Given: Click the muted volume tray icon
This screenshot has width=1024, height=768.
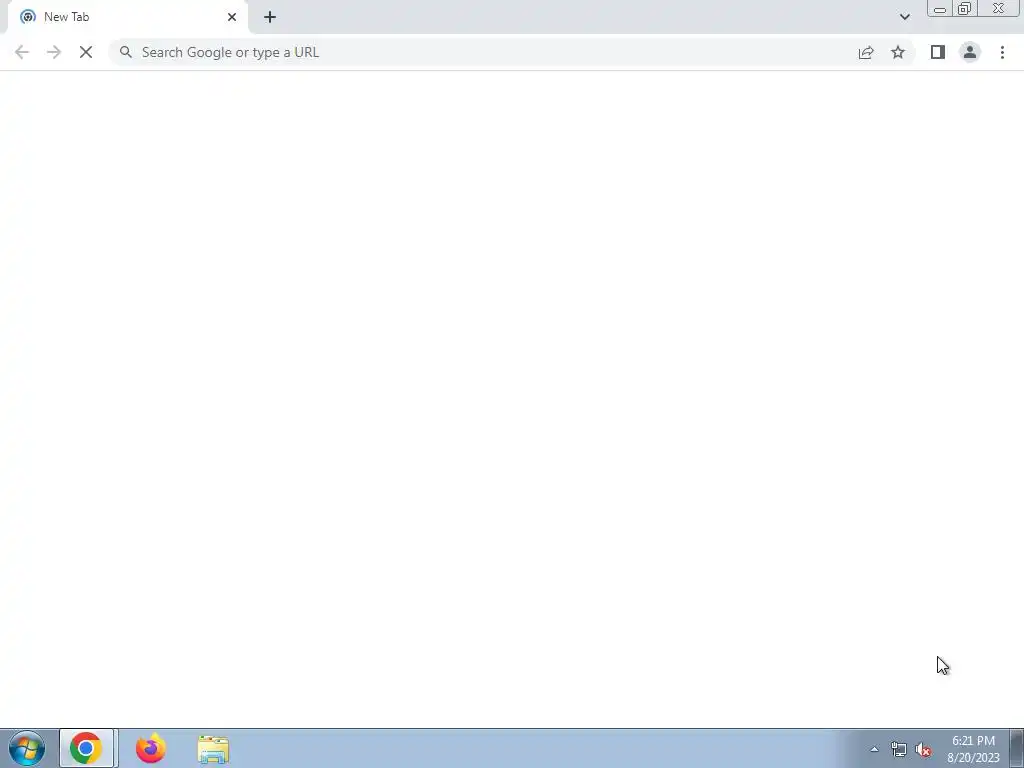Looking at the screenshot, I should tap(923, 750).
